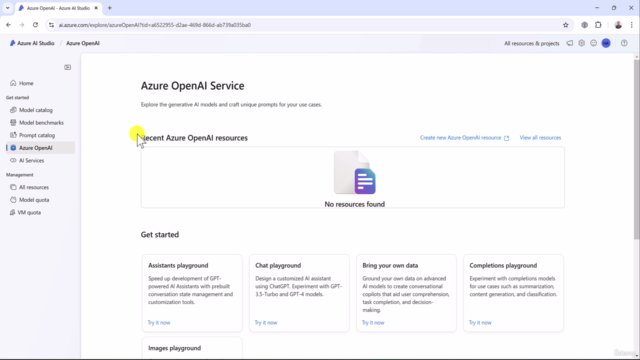Collapse the left sidebar panel icon
Image resolution: width=640 pixels, height=360 pixels.
pyautogui.click(x=68, y=67)
